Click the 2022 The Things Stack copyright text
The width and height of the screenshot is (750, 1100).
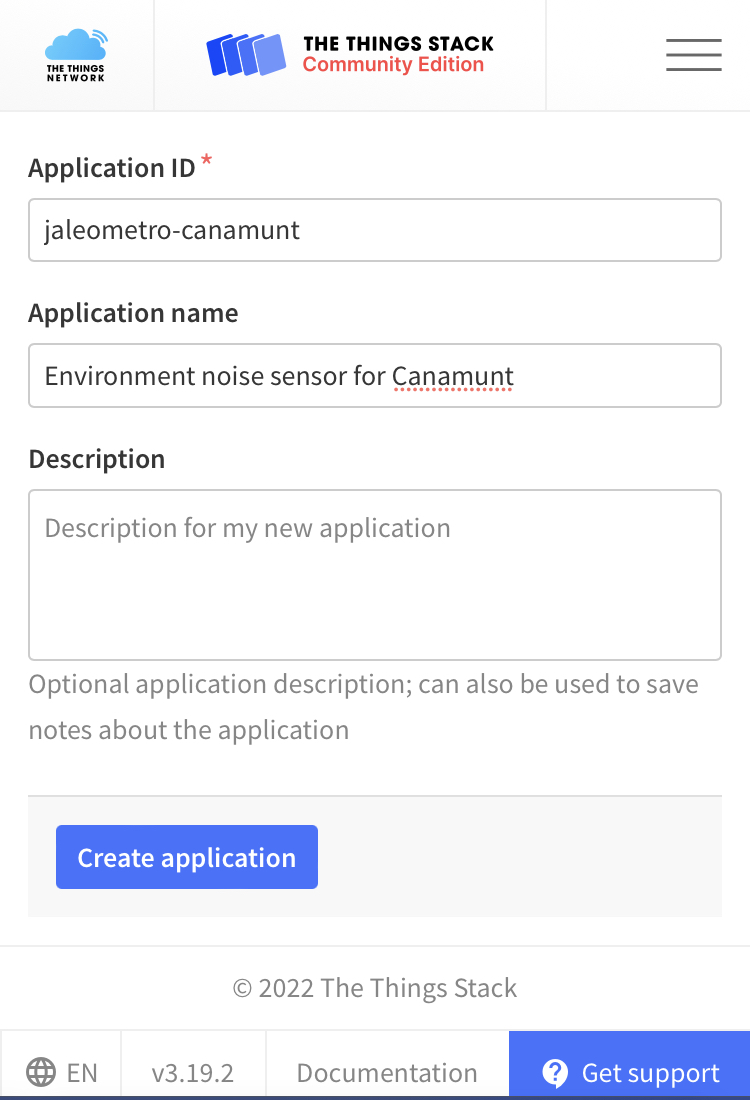(x=375, y=988)
